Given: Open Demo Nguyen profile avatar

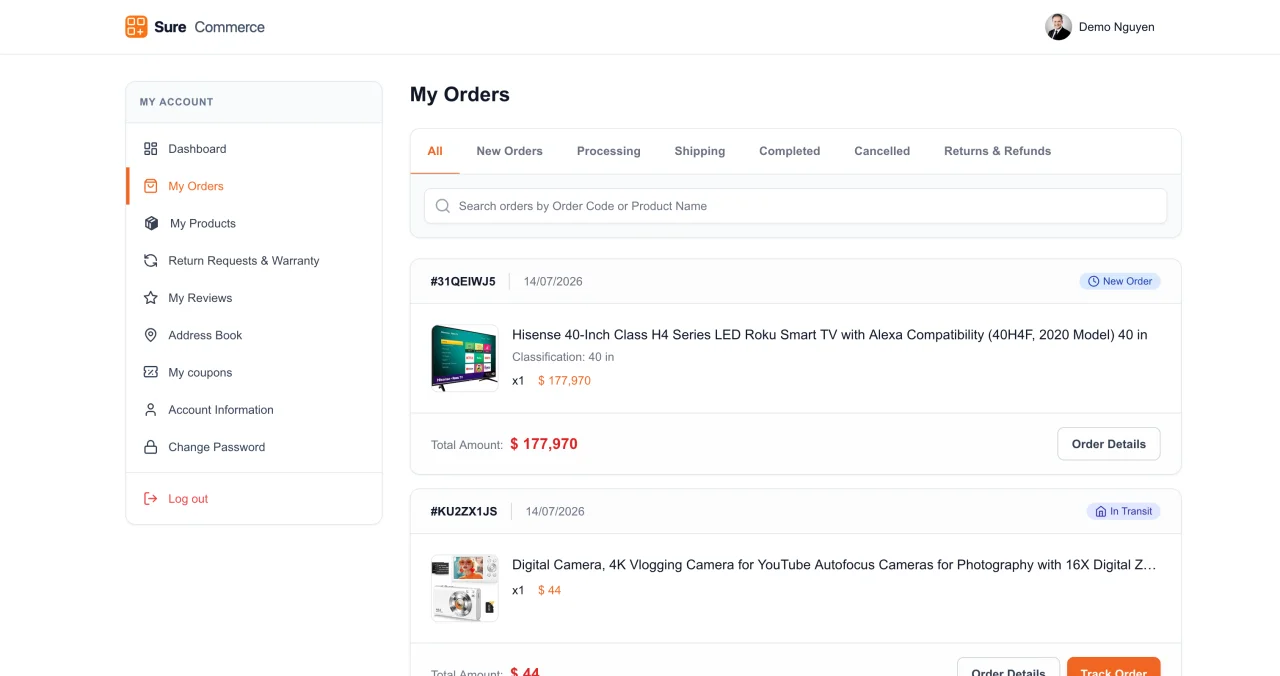Looking at the screenshot, I should [x=1058, y=27].
